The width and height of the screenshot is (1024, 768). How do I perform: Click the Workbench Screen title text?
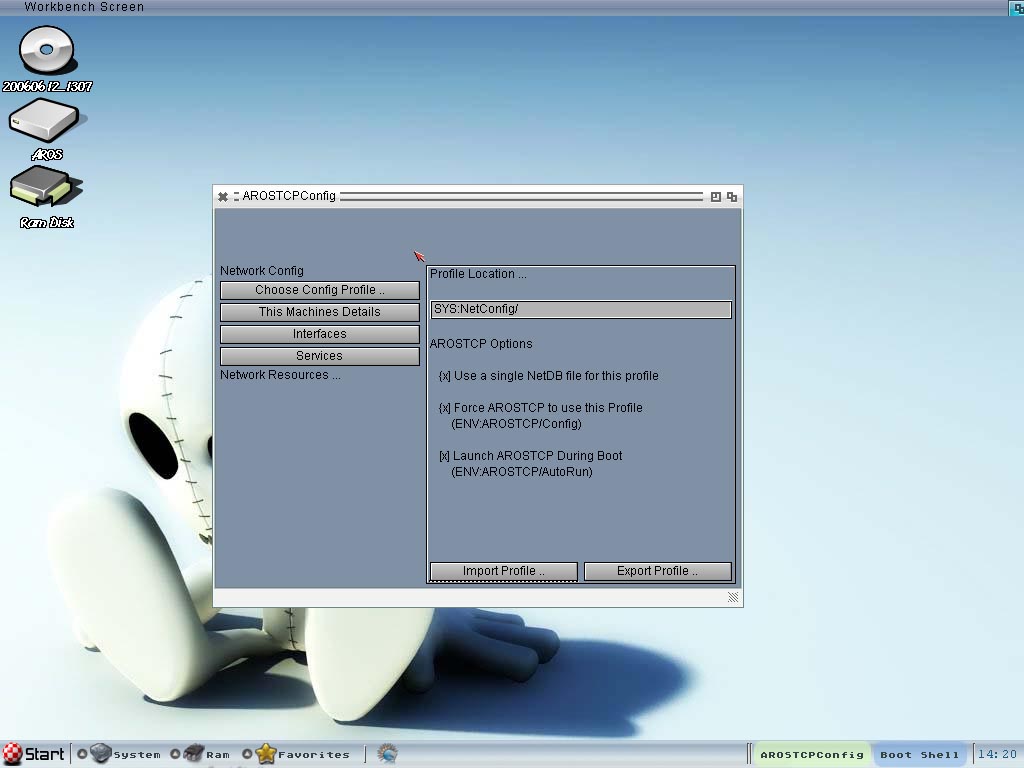(x=84, y=7)
